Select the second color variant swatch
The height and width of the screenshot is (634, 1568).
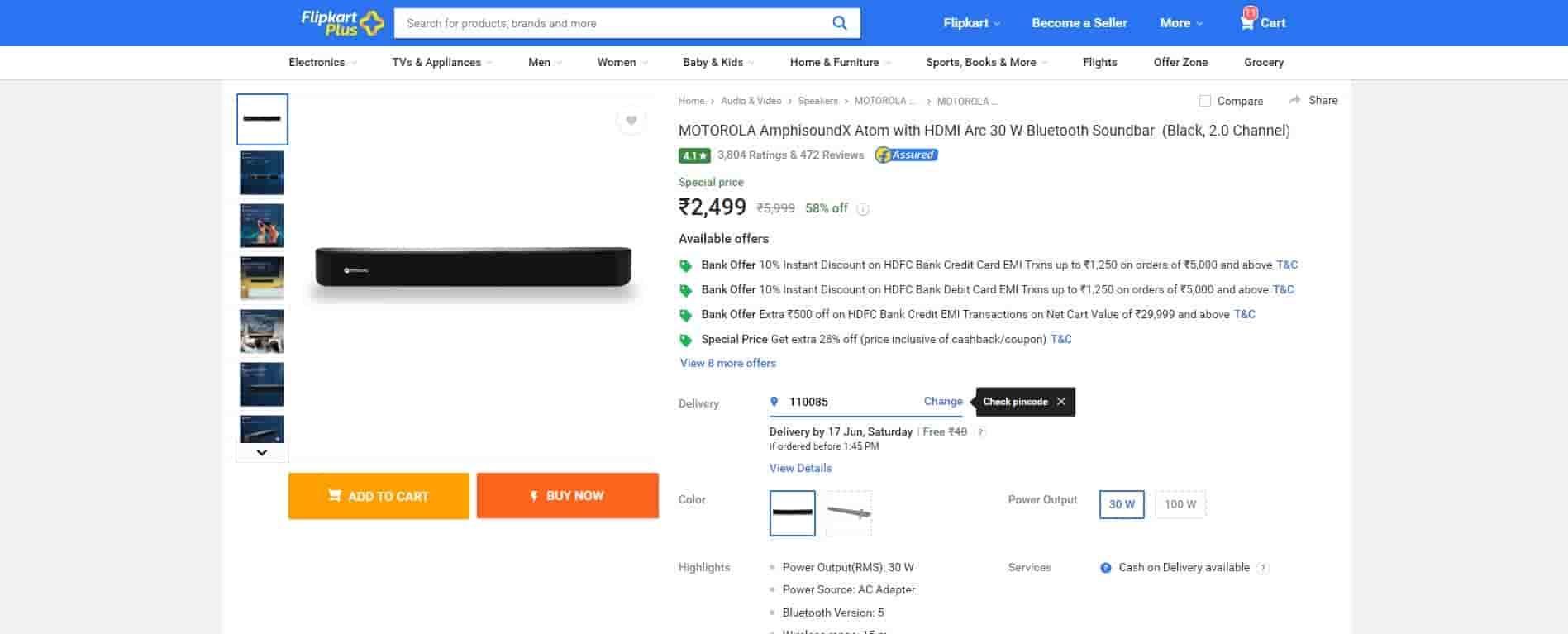pyautogui.click(x=848, y=513)
